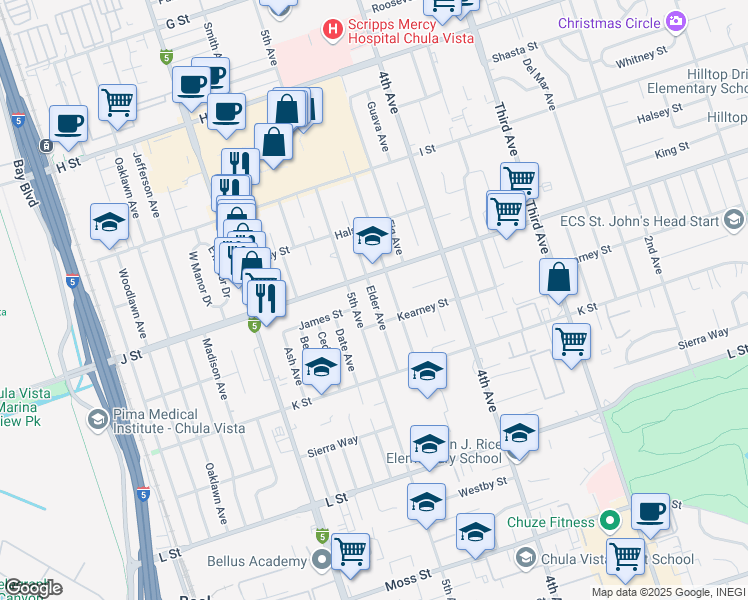Open the grocery cart pin near Sierra Way
The height and width of the screenshot is (600, 748).
pyautogui.click(x=571, y=340)
